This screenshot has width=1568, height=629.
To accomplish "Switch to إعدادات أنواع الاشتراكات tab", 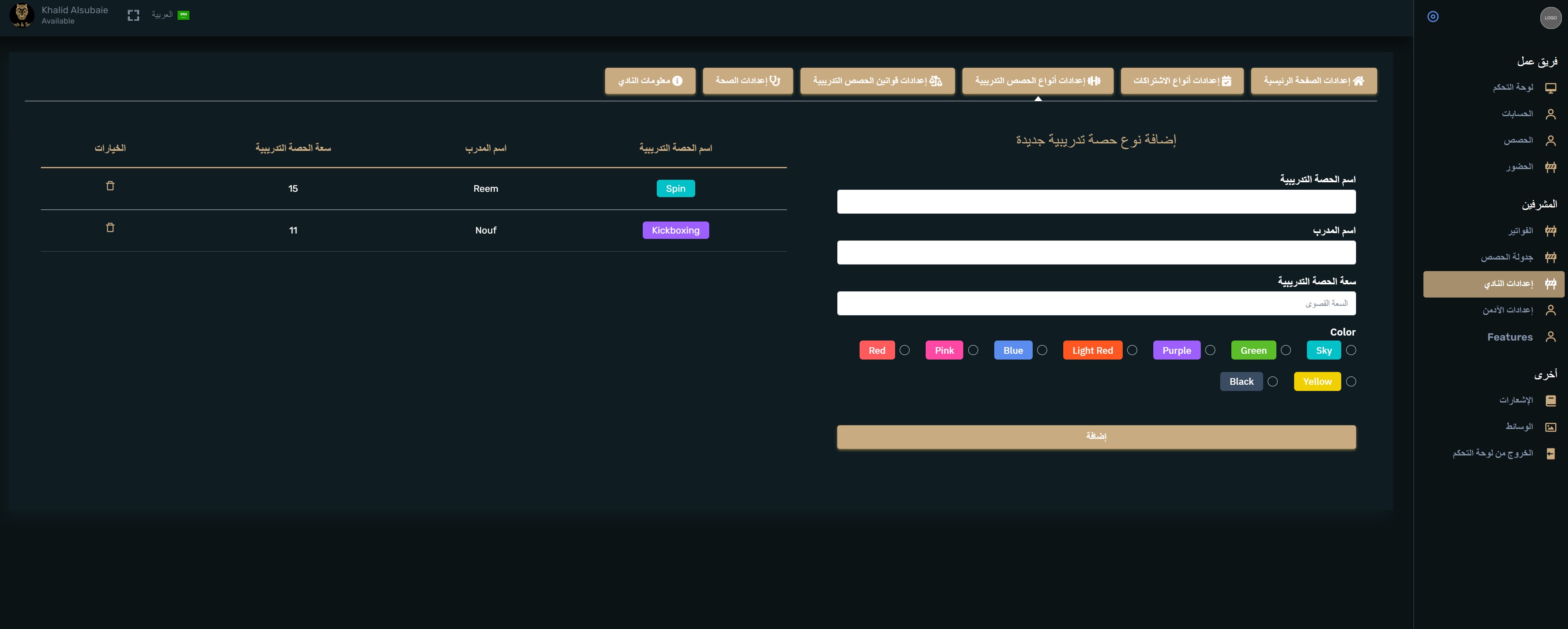I will (x=1181, y=81).
